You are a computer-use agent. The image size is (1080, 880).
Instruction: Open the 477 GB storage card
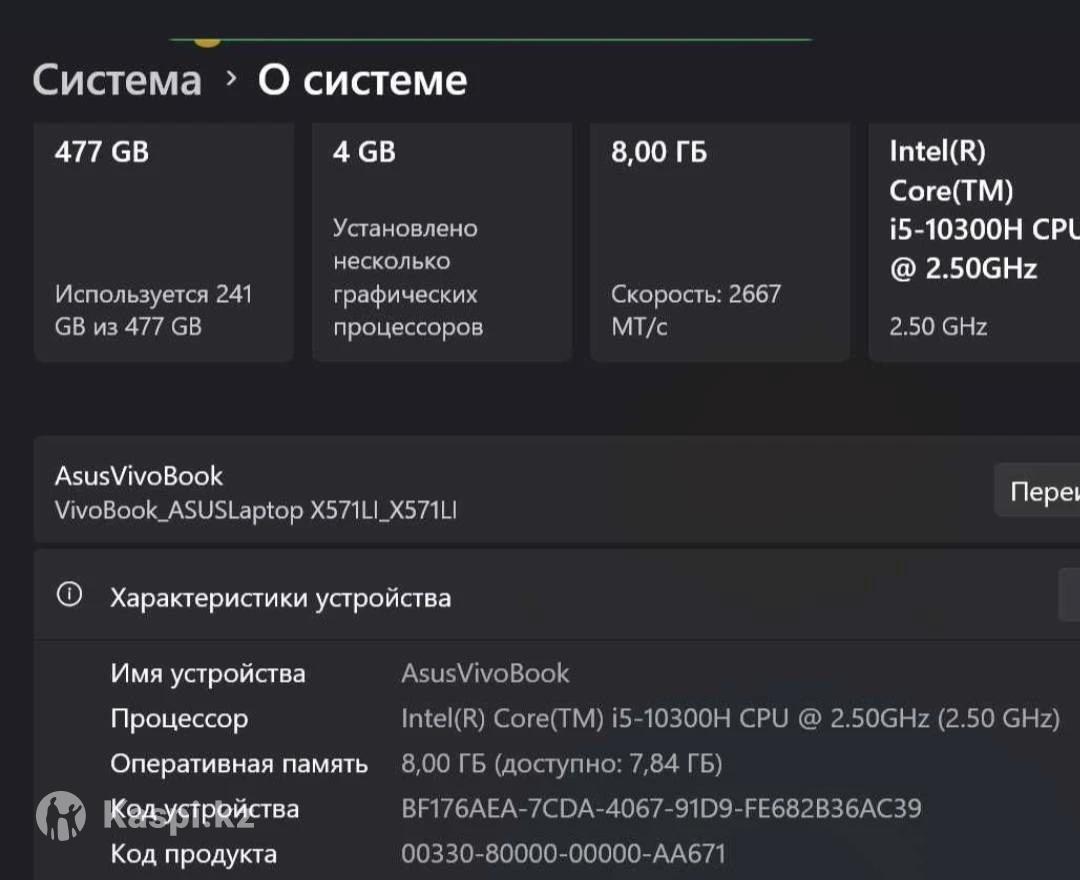point(163,240)
